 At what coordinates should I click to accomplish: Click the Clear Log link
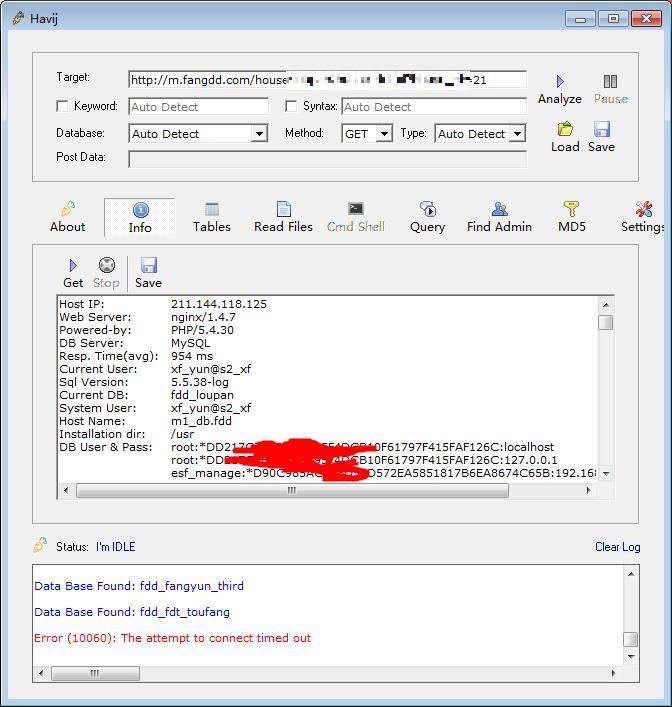coord(617,547)
